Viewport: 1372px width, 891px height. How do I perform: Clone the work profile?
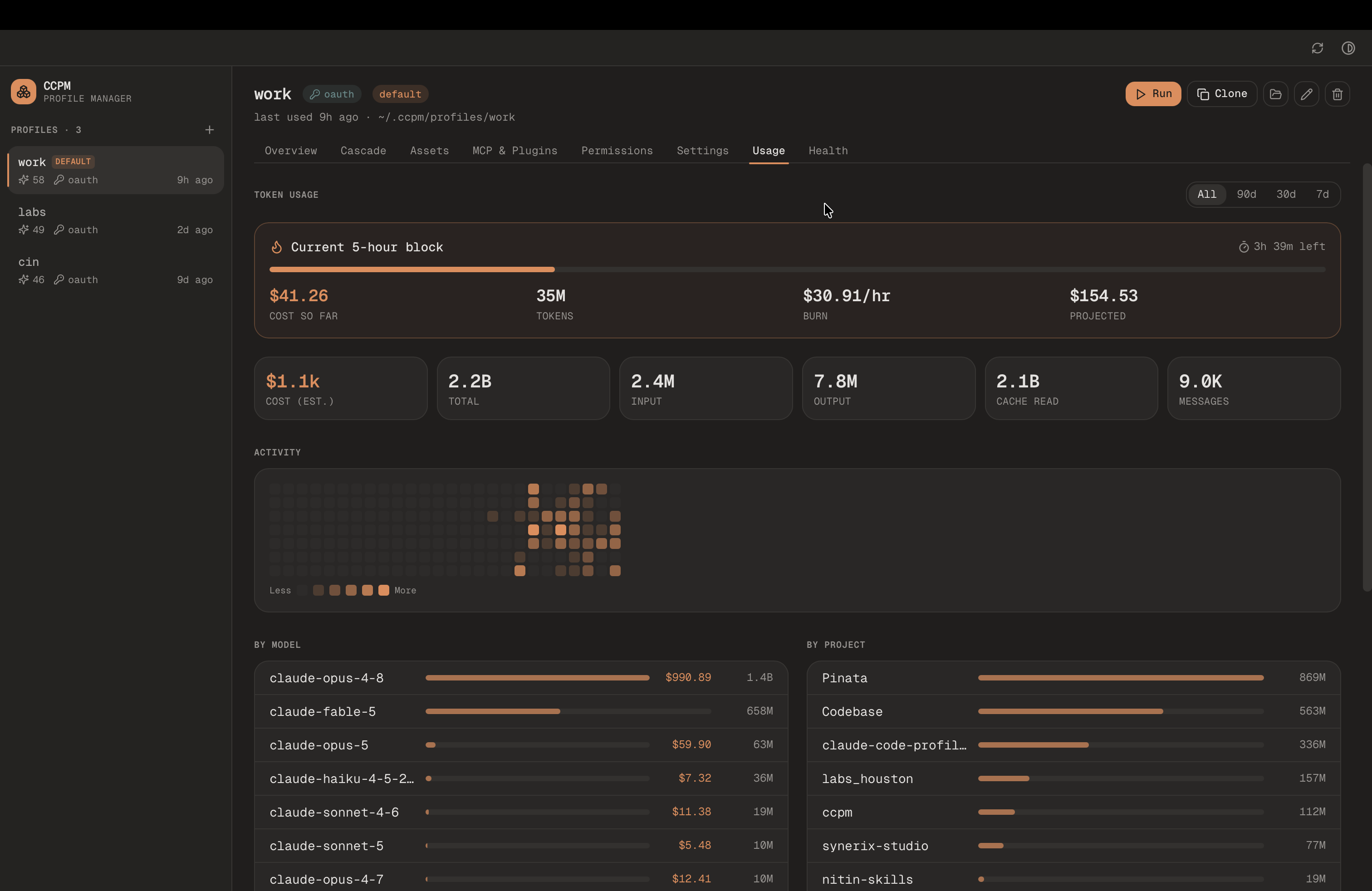[1221, 94]
